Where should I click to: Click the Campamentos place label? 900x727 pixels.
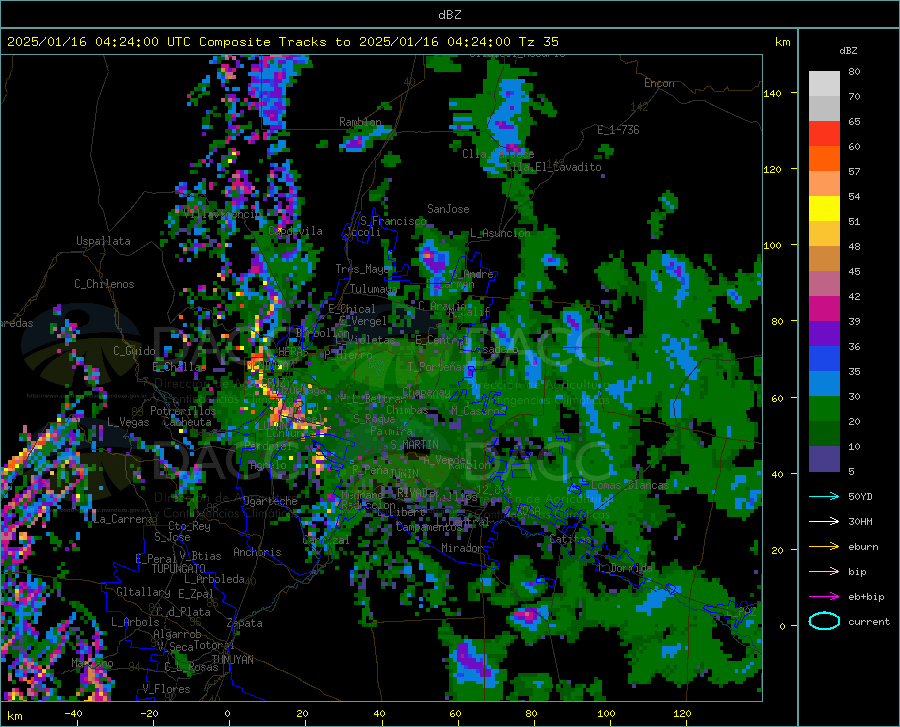click(x=429, y=527)
